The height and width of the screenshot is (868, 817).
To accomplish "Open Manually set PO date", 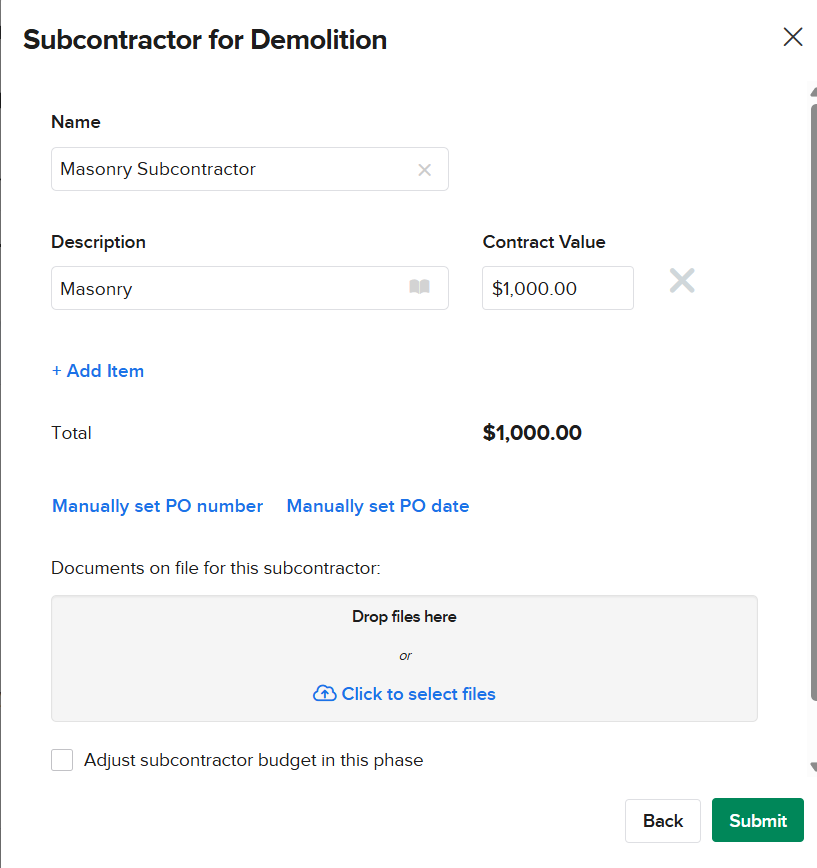I will 377,506.
